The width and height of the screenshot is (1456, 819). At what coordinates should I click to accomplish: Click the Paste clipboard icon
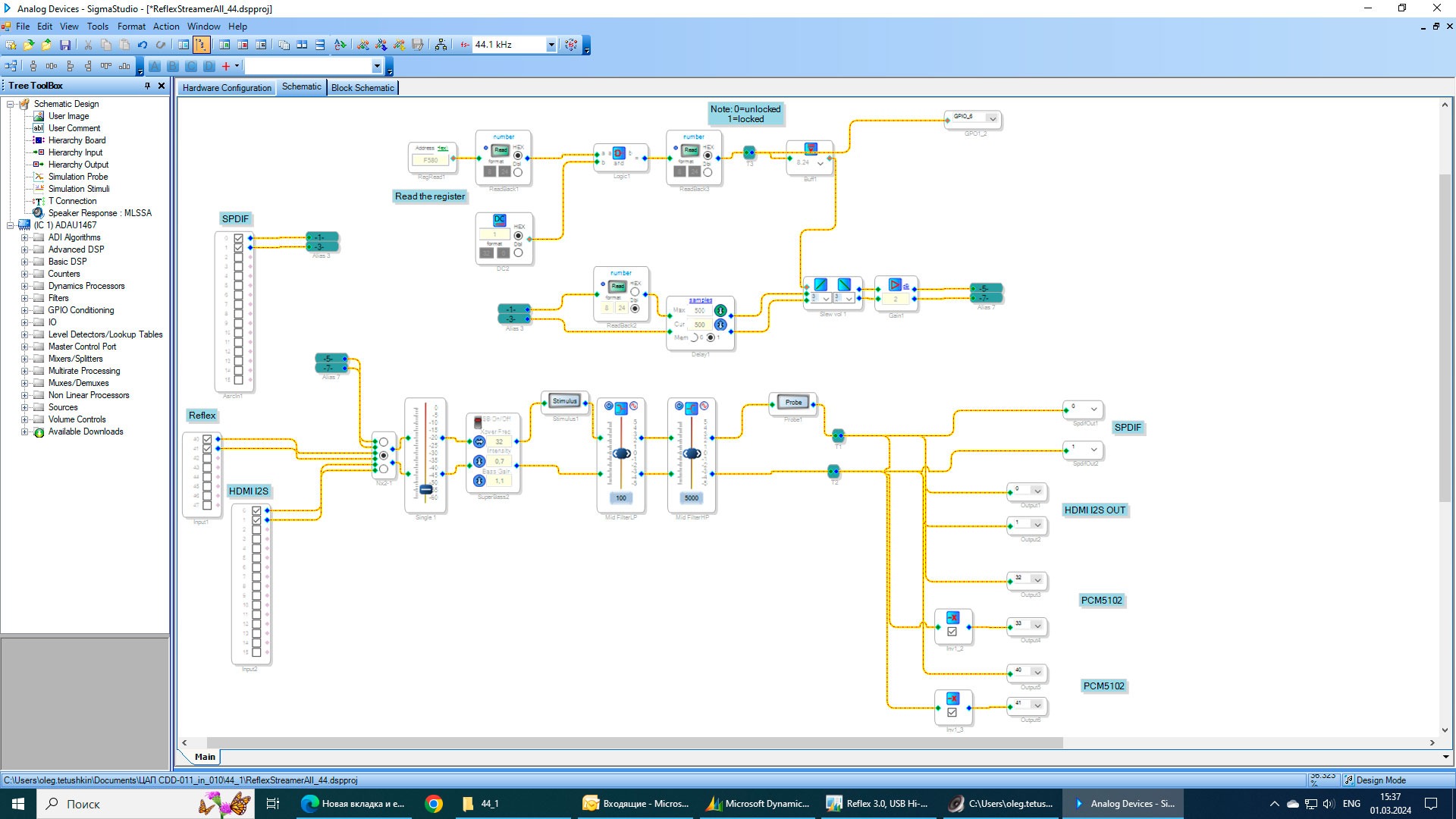[x=124, y=45]
